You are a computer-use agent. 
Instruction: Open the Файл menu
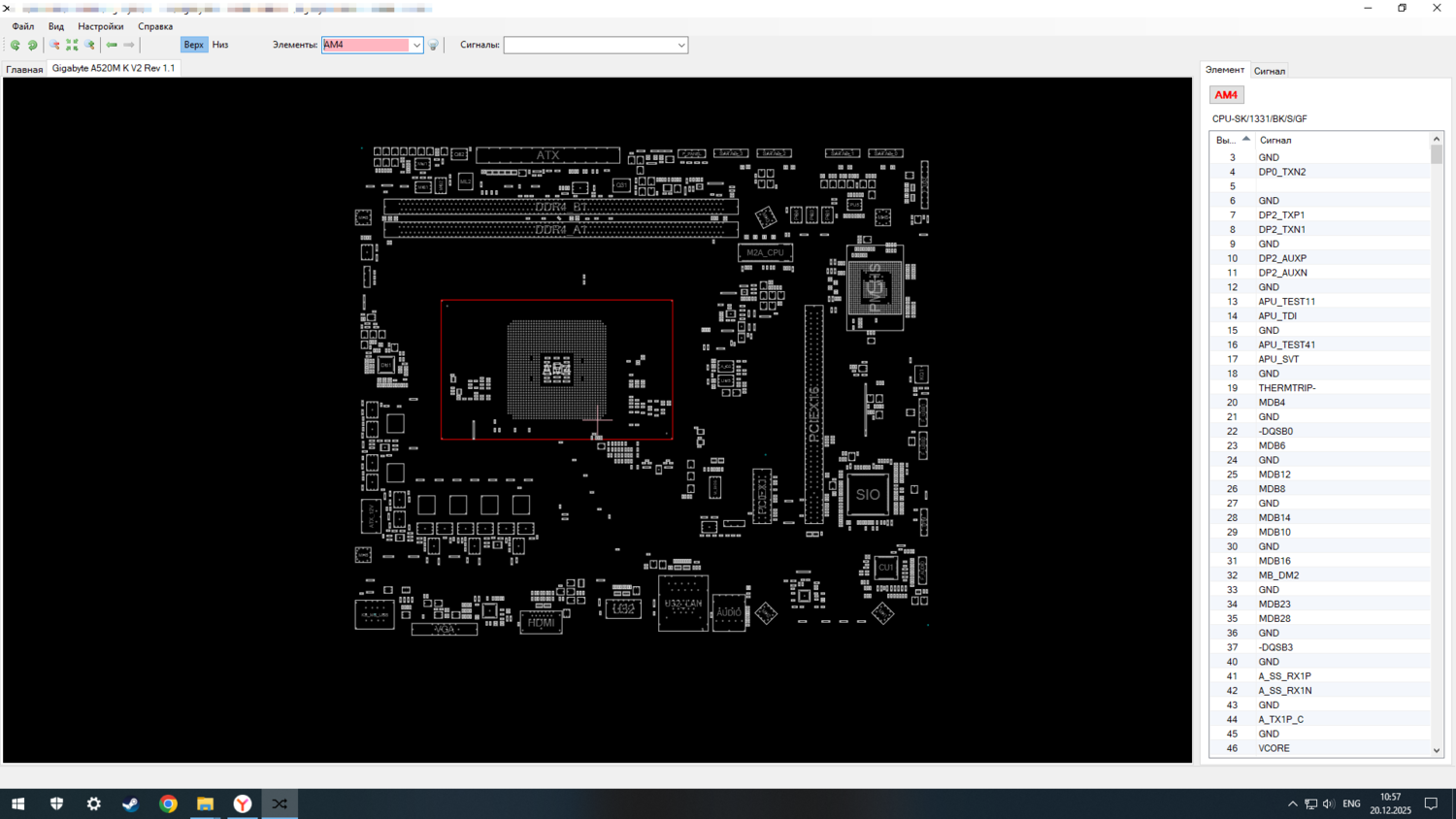(x=22, y=26)
